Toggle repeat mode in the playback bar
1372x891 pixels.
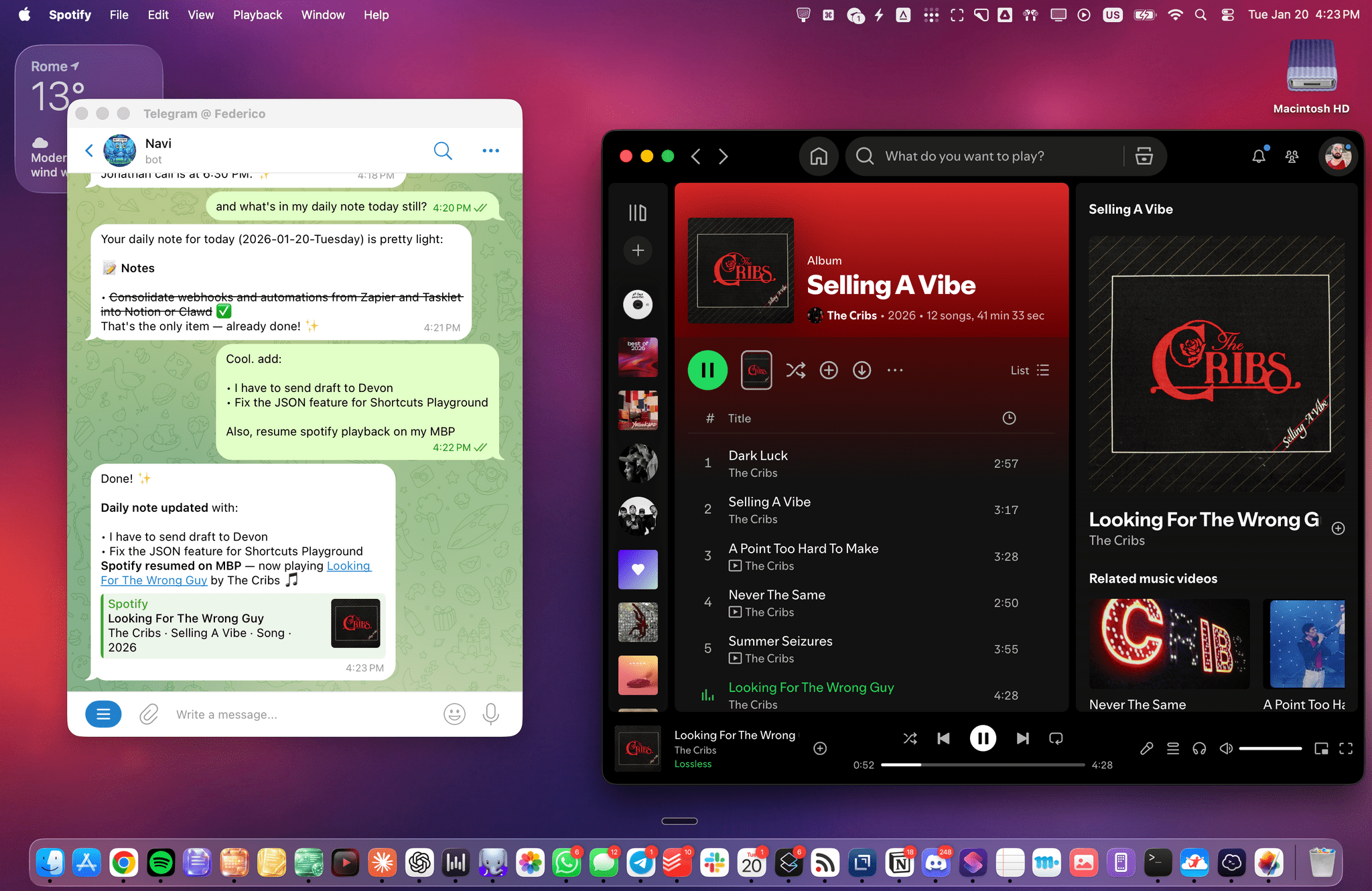[x=1055, y=738]
